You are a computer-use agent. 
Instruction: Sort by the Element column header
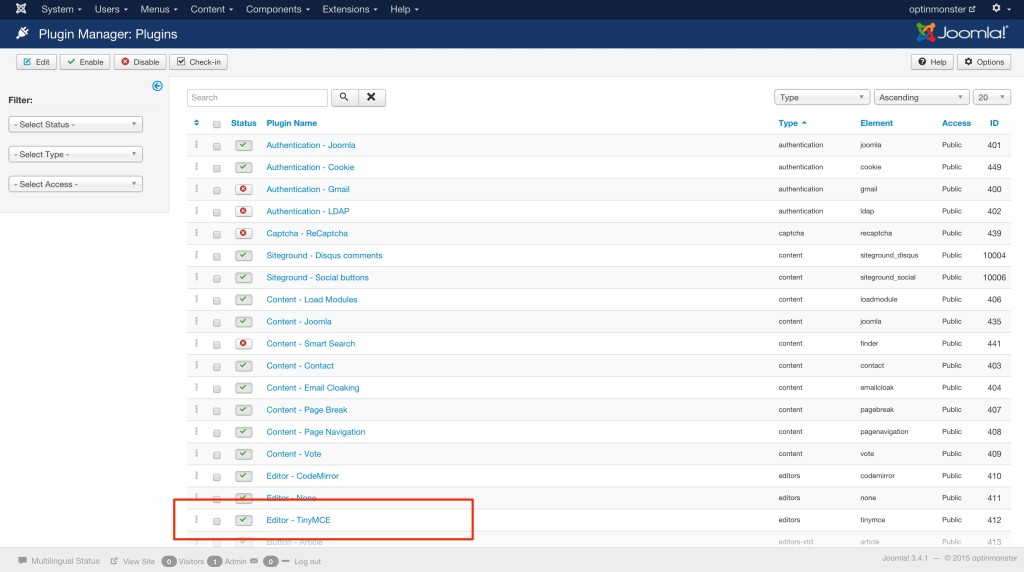coord(876,123)
